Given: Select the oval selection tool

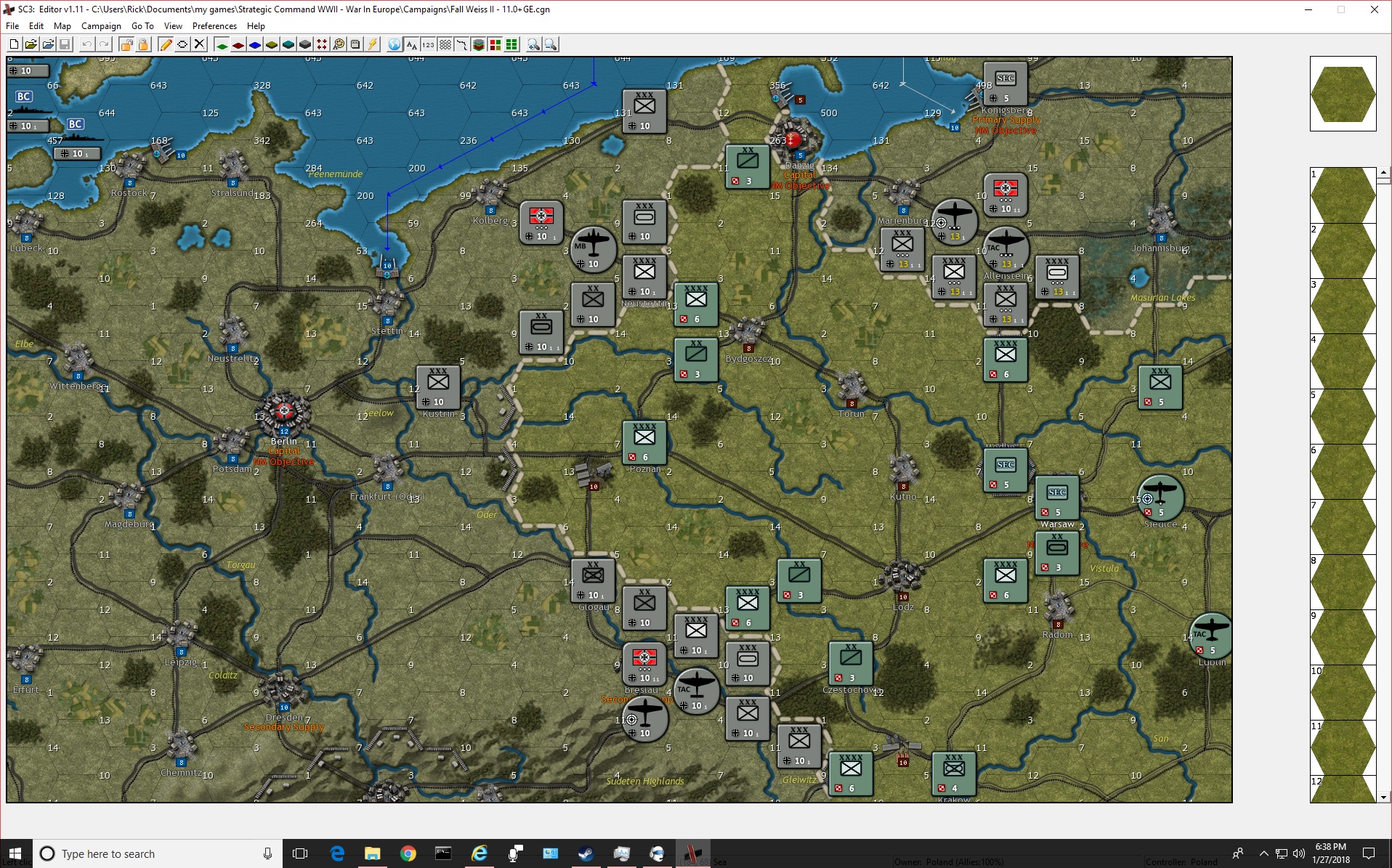Looking at the screenshot, I should pos(182,44).
